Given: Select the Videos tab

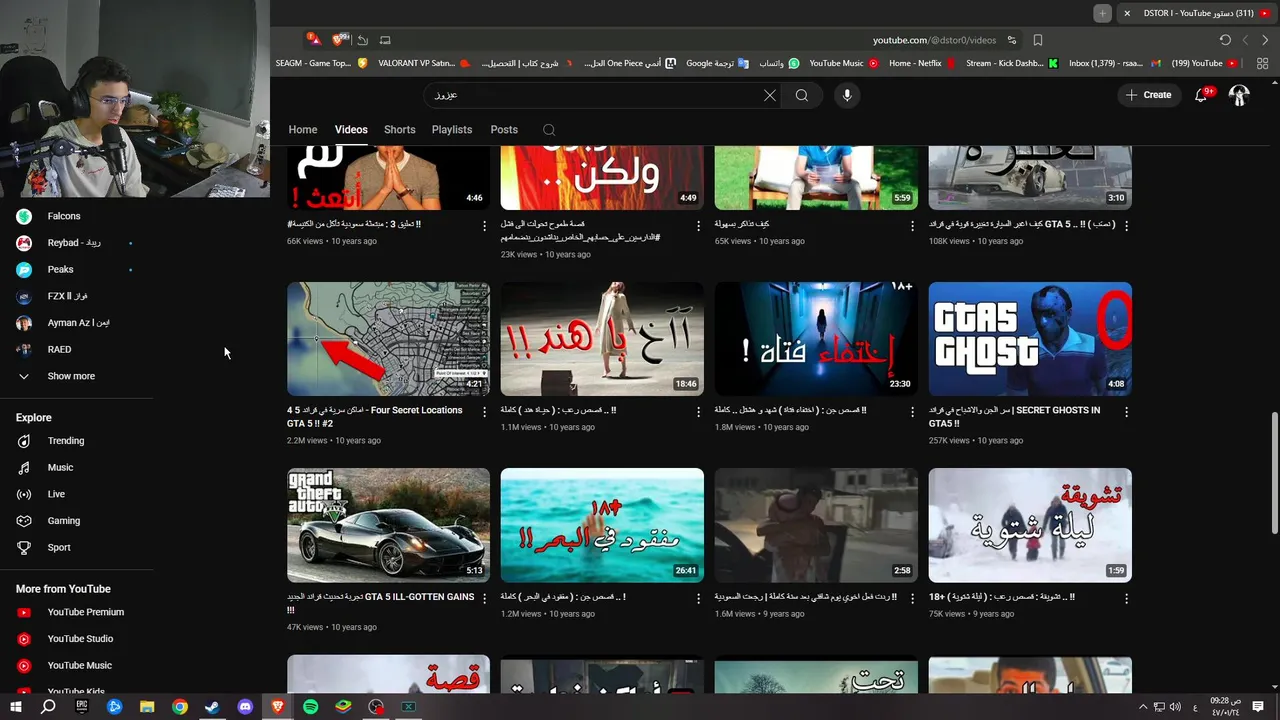Looking at the screenshot, I should pyautogui.click(x=351, y=130).
